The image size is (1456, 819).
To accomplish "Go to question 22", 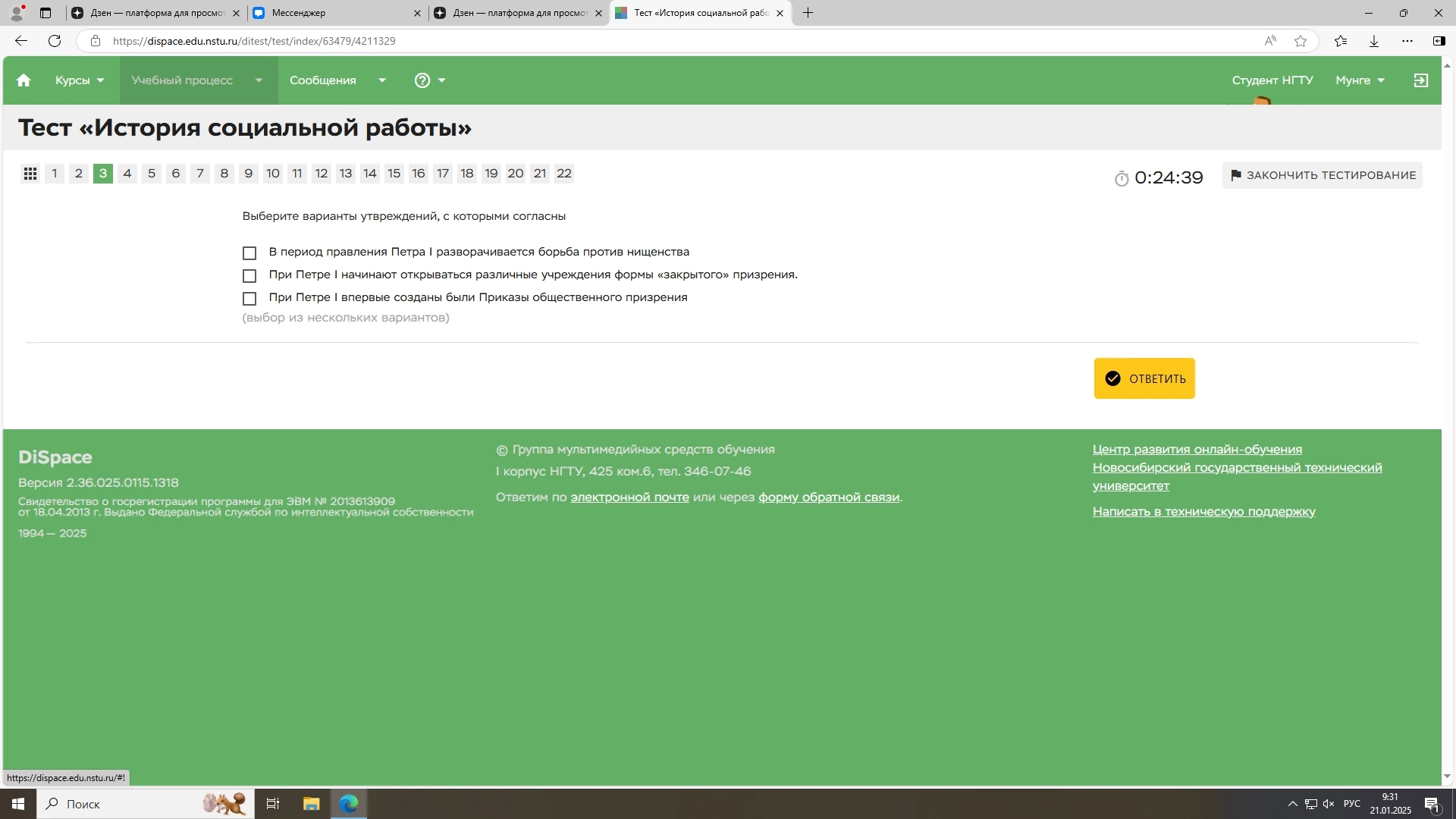I will [x=564, y=174].
